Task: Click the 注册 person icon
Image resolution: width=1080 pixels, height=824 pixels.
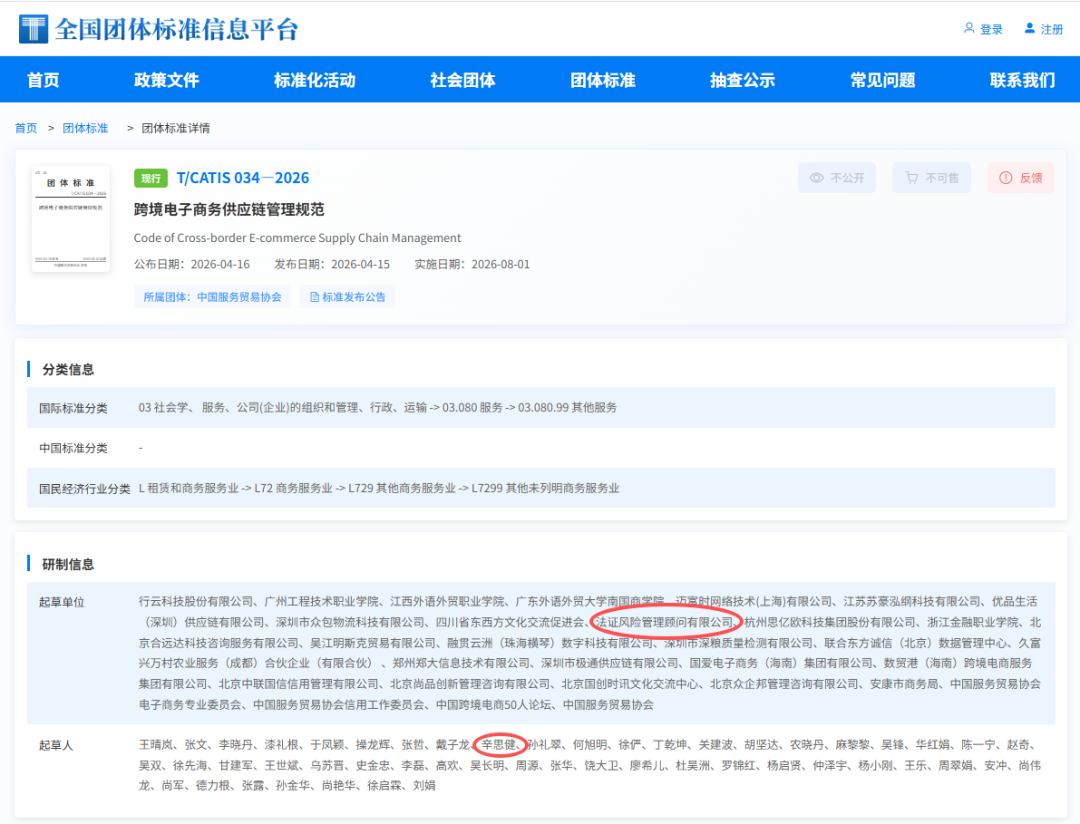Action: pyautogui.click(x=1030, y=28)
